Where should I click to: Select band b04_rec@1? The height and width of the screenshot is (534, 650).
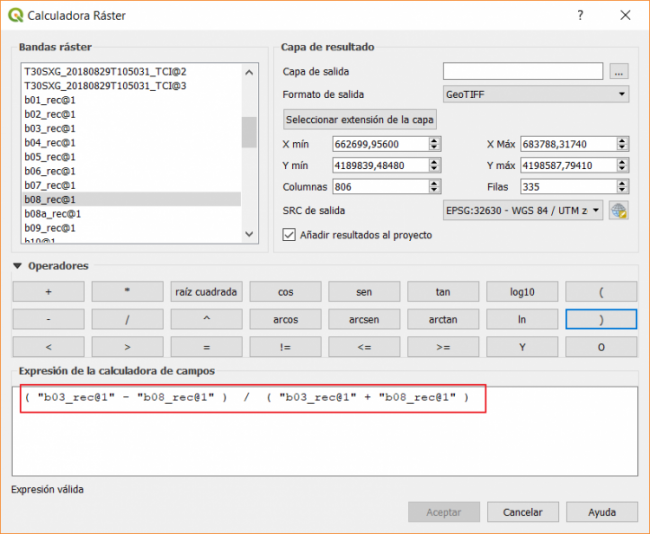click(131, 143)
